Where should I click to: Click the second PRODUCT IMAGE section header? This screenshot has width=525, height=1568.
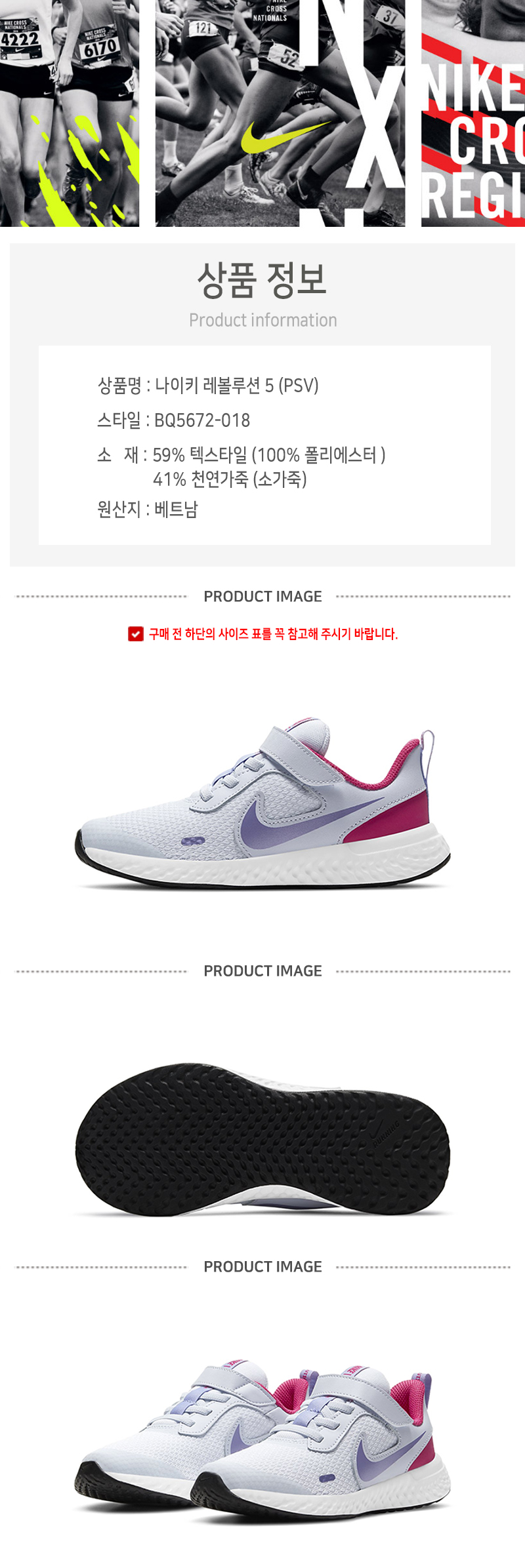pyautogui.click(x=262, y=971)
